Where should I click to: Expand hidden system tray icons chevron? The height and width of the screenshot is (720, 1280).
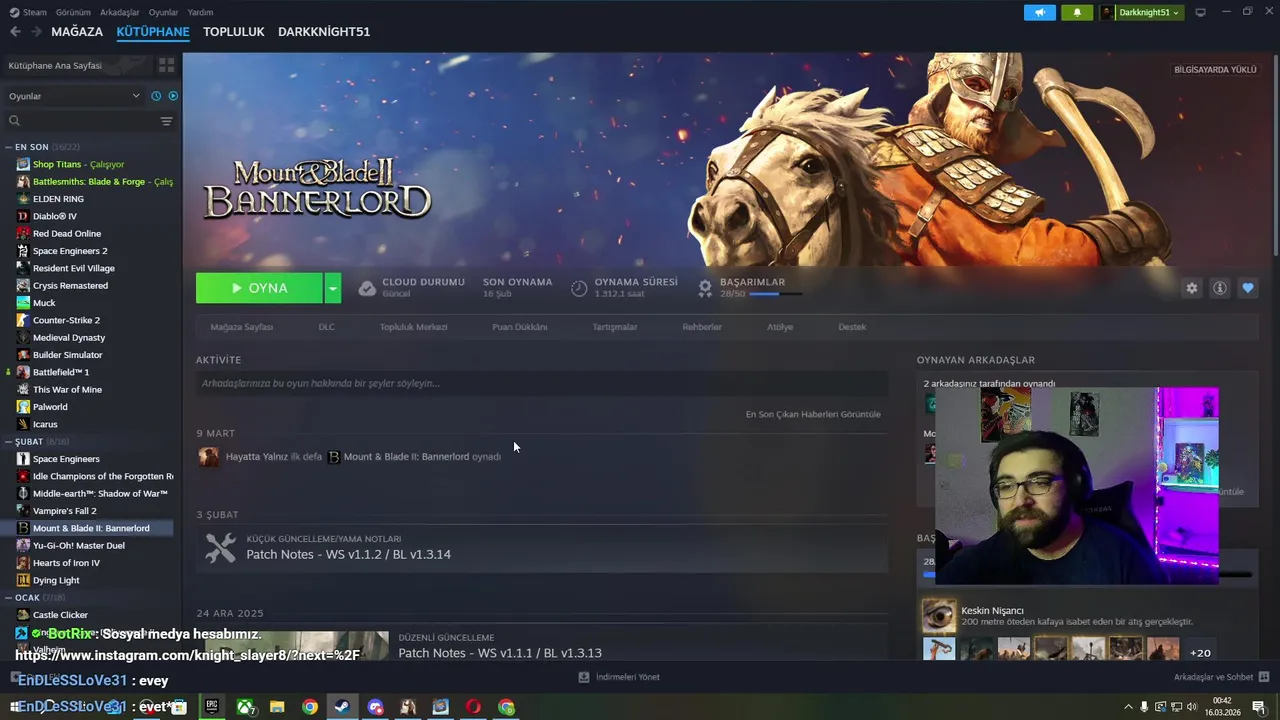click(x=1129, y=707)
